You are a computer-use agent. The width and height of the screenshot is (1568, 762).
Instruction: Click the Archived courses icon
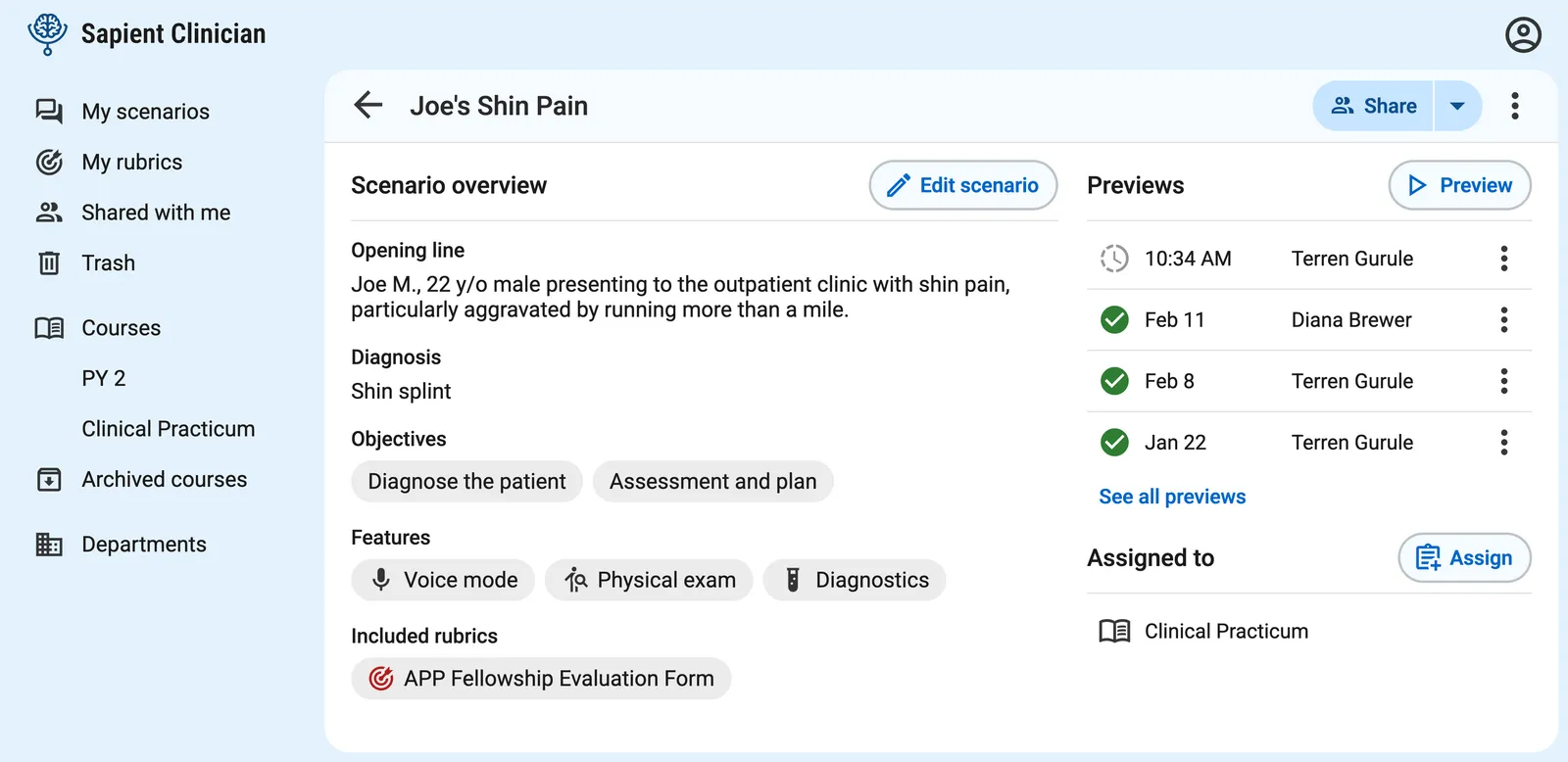[x=49, y=479]
